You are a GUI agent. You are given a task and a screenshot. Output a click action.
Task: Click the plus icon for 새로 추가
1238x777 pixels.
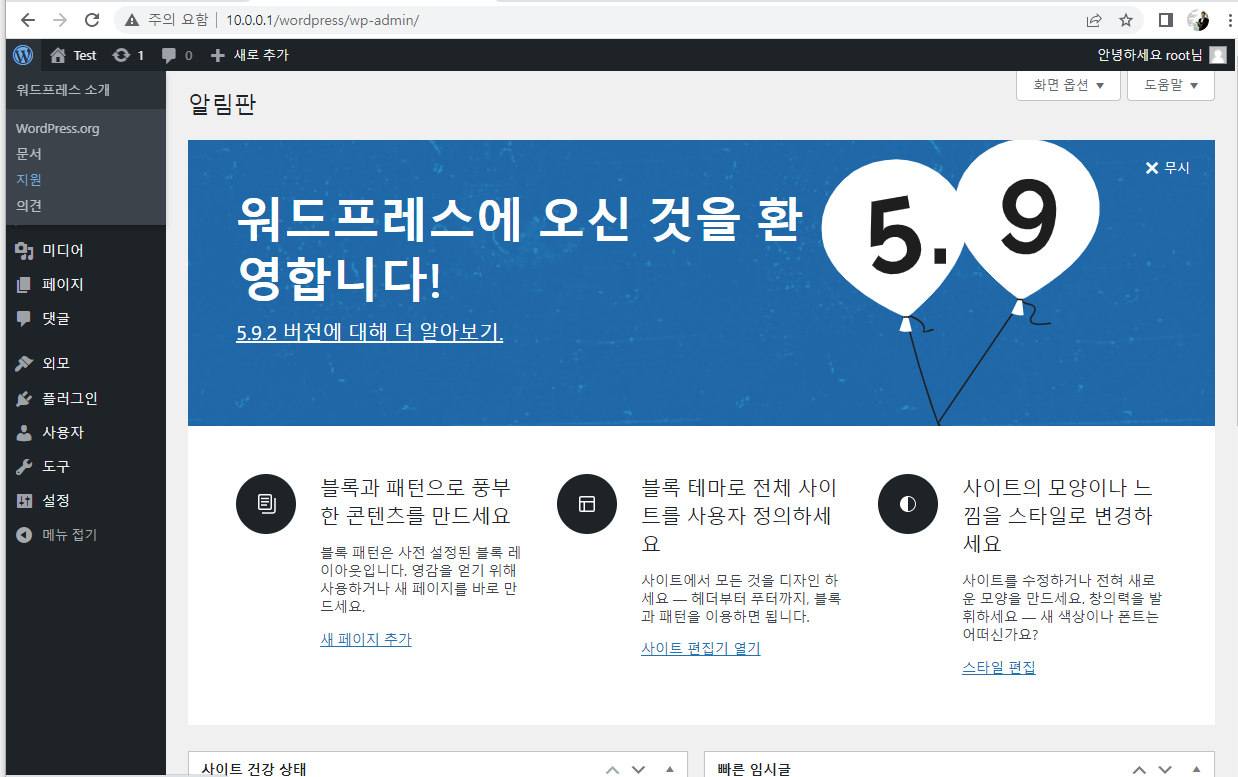click(218, 55)
